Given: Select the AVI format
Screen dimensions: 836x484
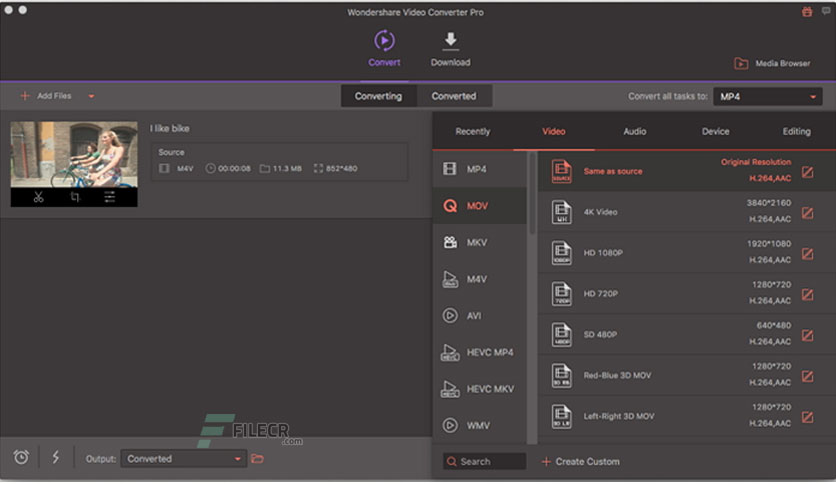Looking at the screenshot, I should click(x=479, y=316).
